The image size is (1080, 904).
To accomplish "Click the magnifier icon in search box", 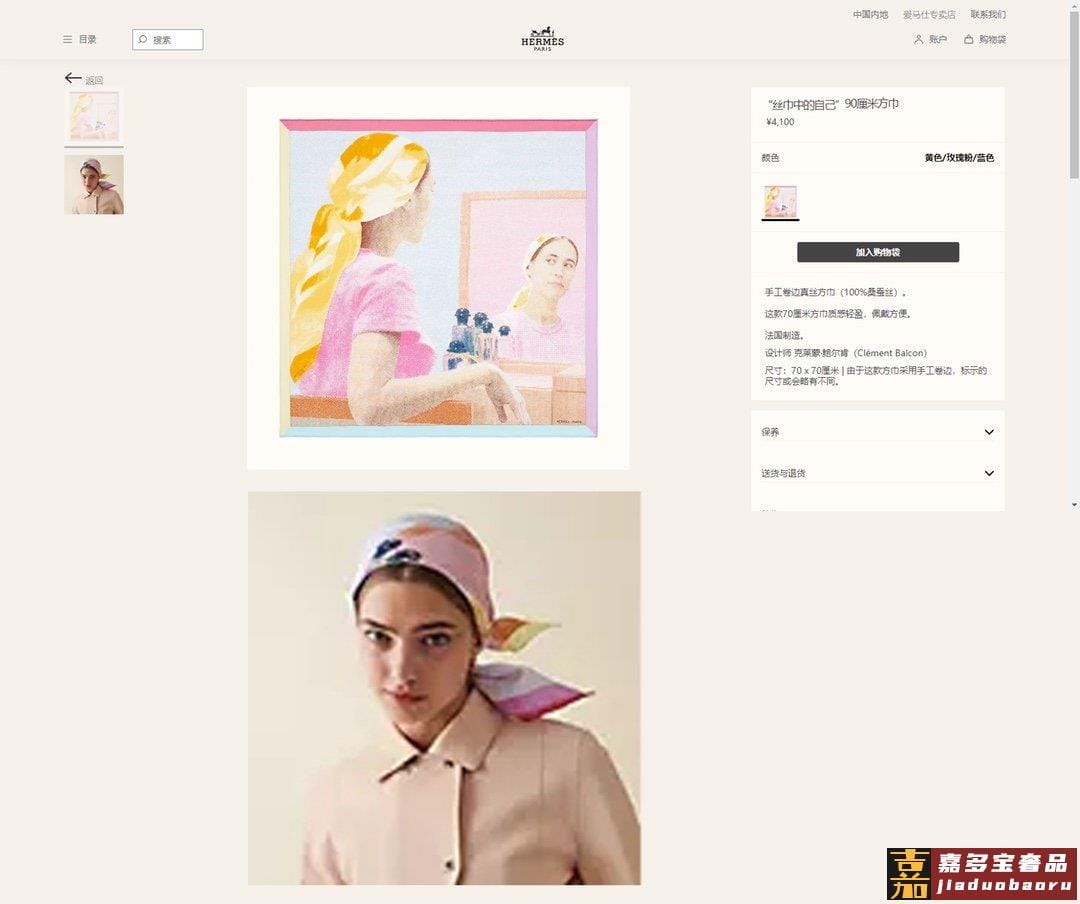I will pyautogui.click(x=143, y=39).
